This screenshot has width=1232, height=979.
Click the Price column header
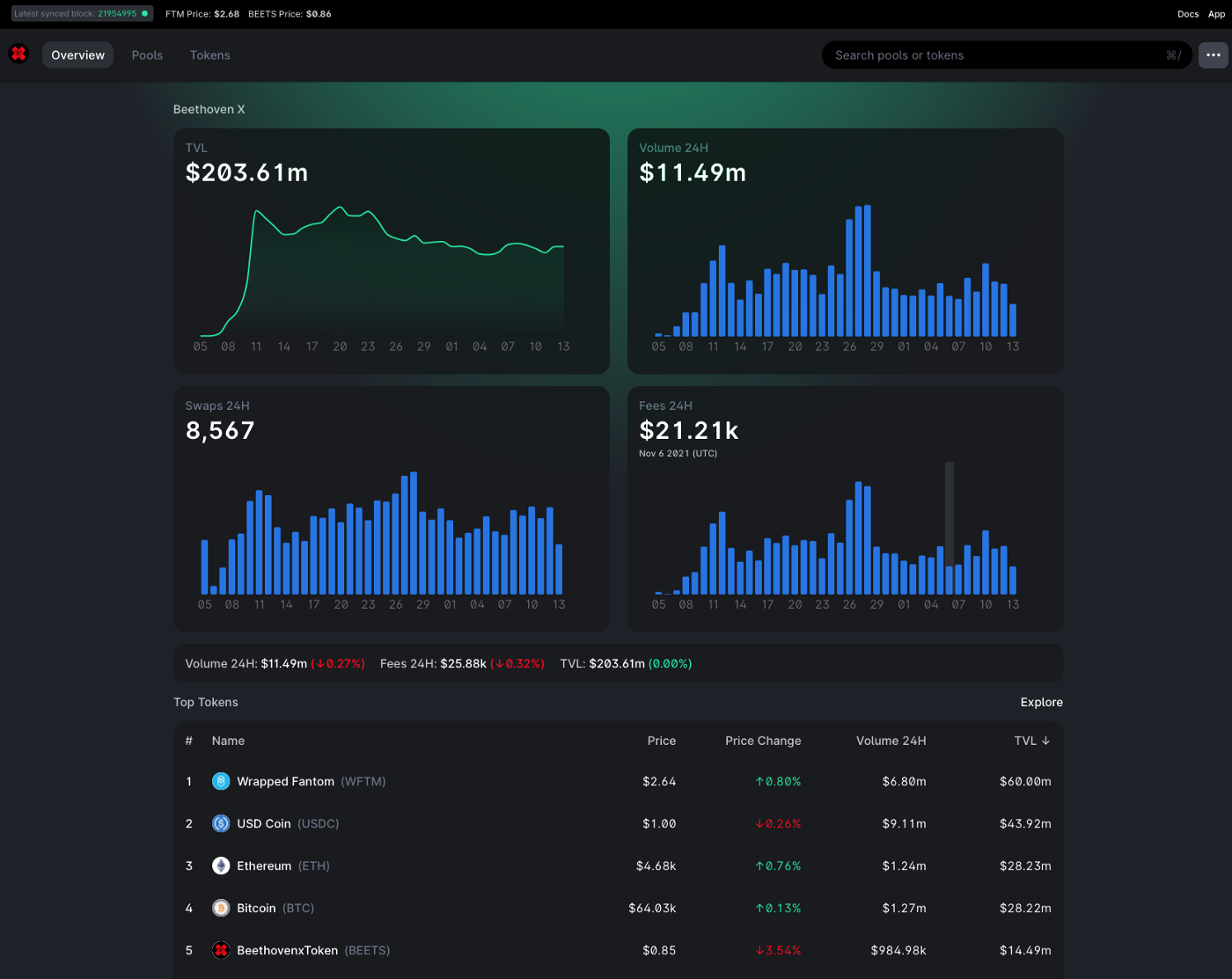662,741
